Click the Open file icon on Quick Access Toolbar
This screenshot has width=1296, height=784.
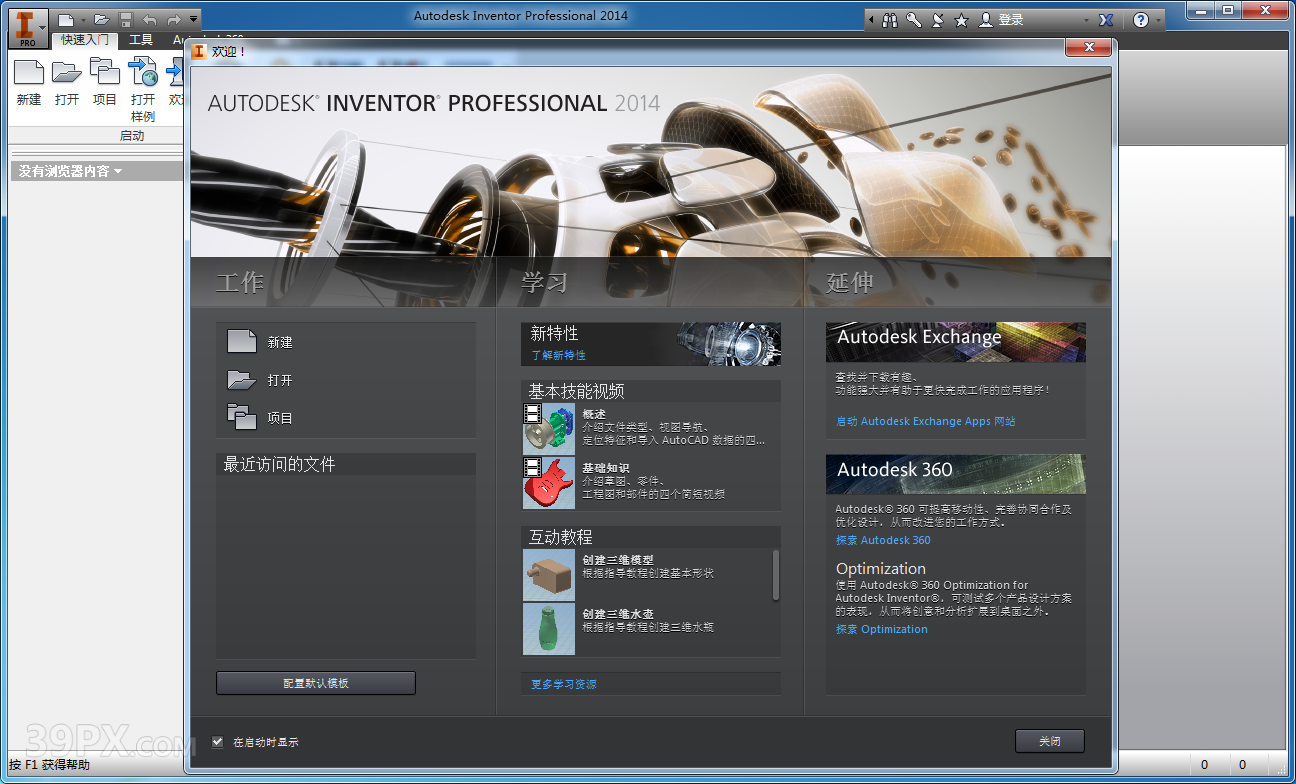tap(102, 19)
